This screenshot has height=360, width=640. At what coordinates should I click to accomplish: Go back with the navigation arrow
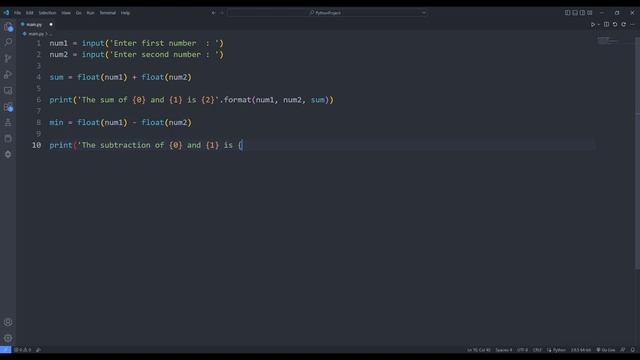click(213, 13)
